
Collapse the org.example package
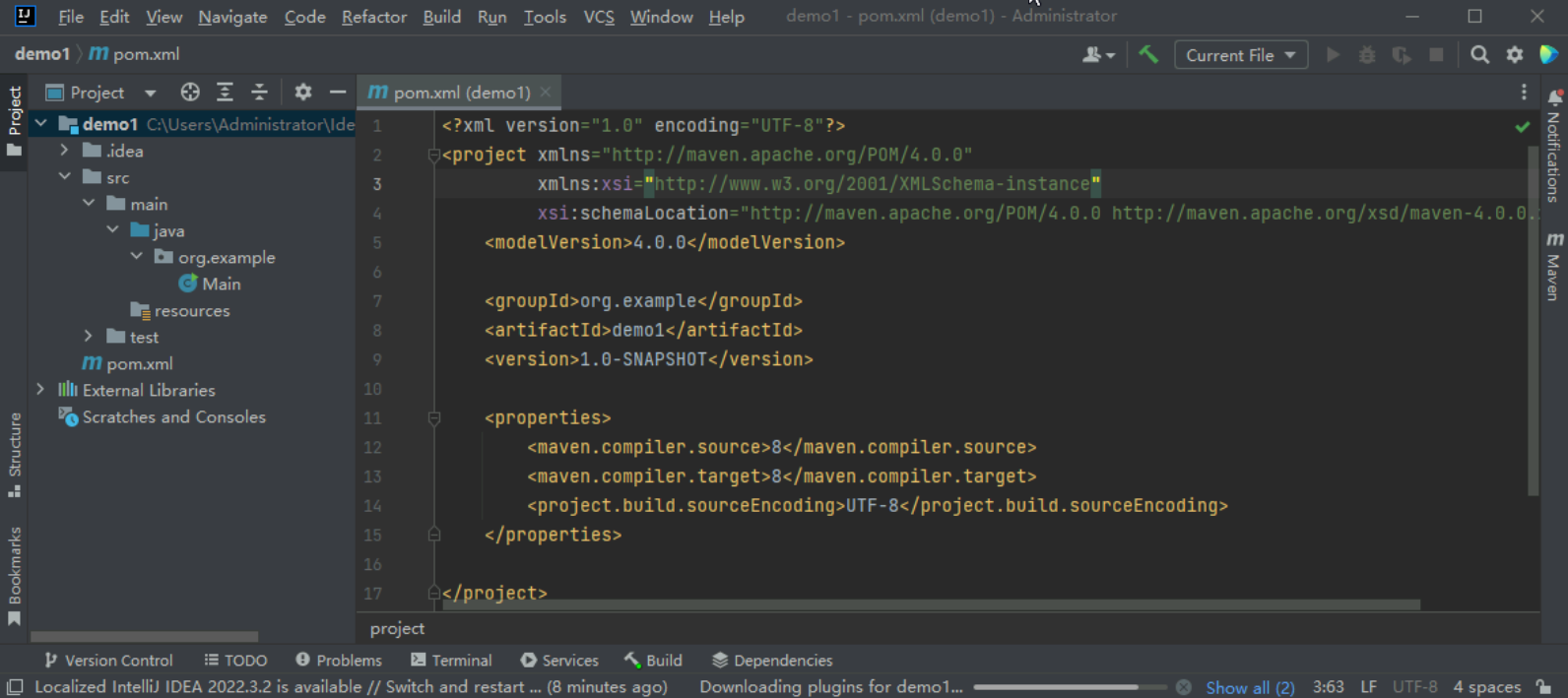(136, 257)
